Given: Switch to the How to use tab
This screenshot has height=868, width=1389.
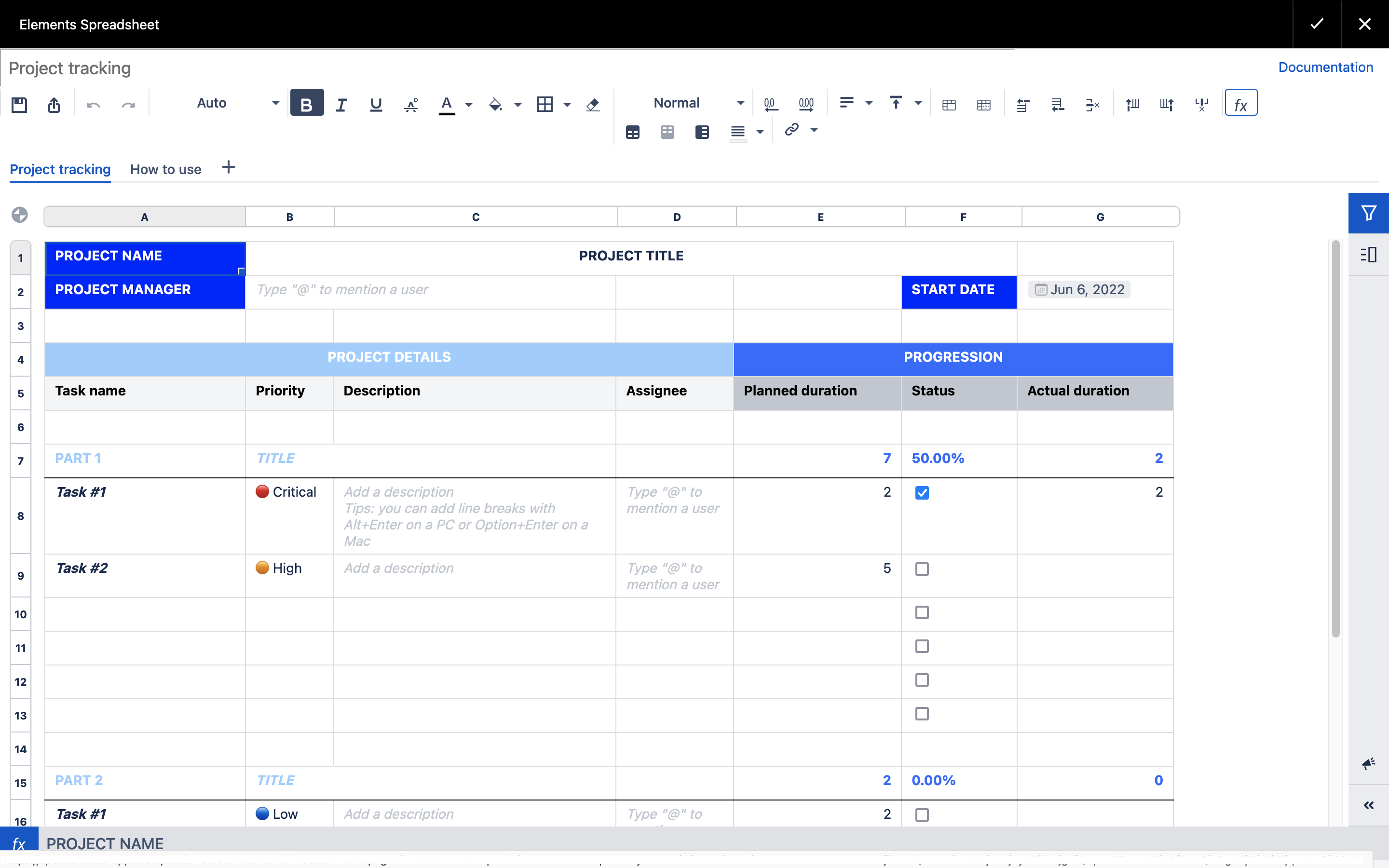Looking at the screenshot, I should (x=165, y=169).
